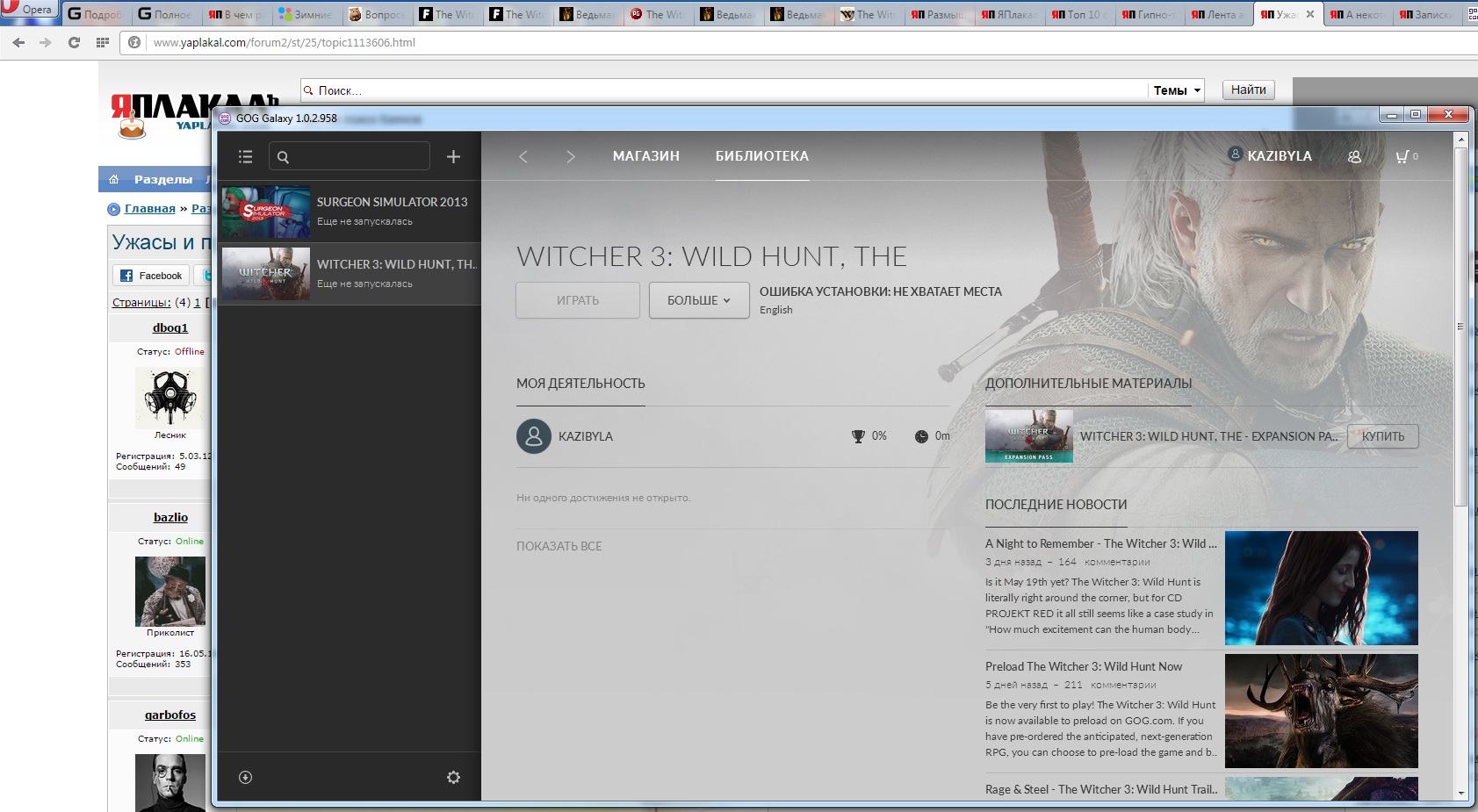Click the Facebook share button
The width and height of the screenshot is (1478, 812).
click(151, 276)
